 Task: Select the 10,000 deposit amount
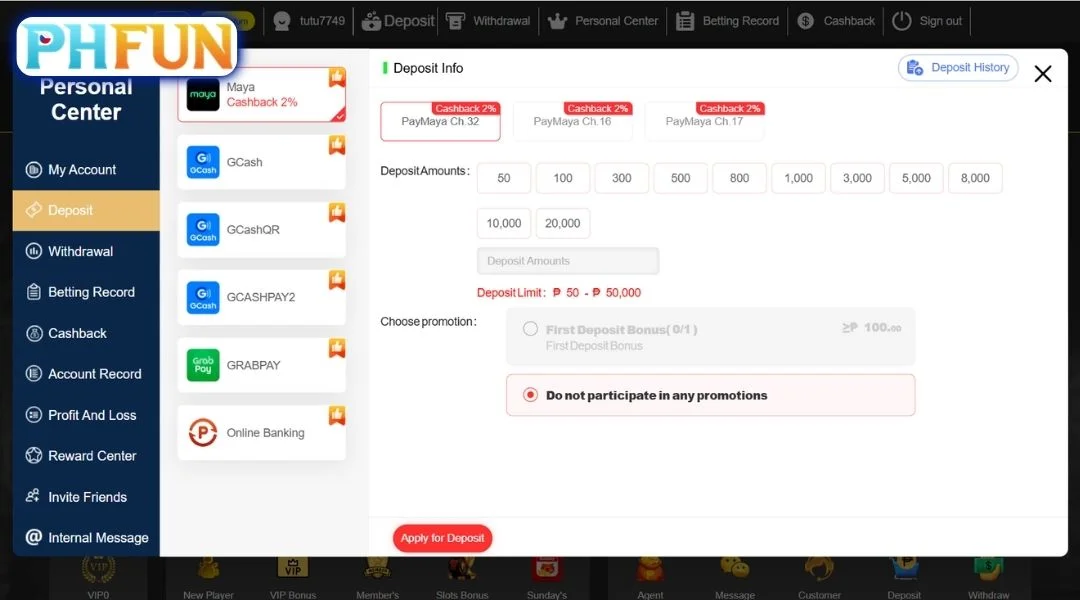(503, 223)
